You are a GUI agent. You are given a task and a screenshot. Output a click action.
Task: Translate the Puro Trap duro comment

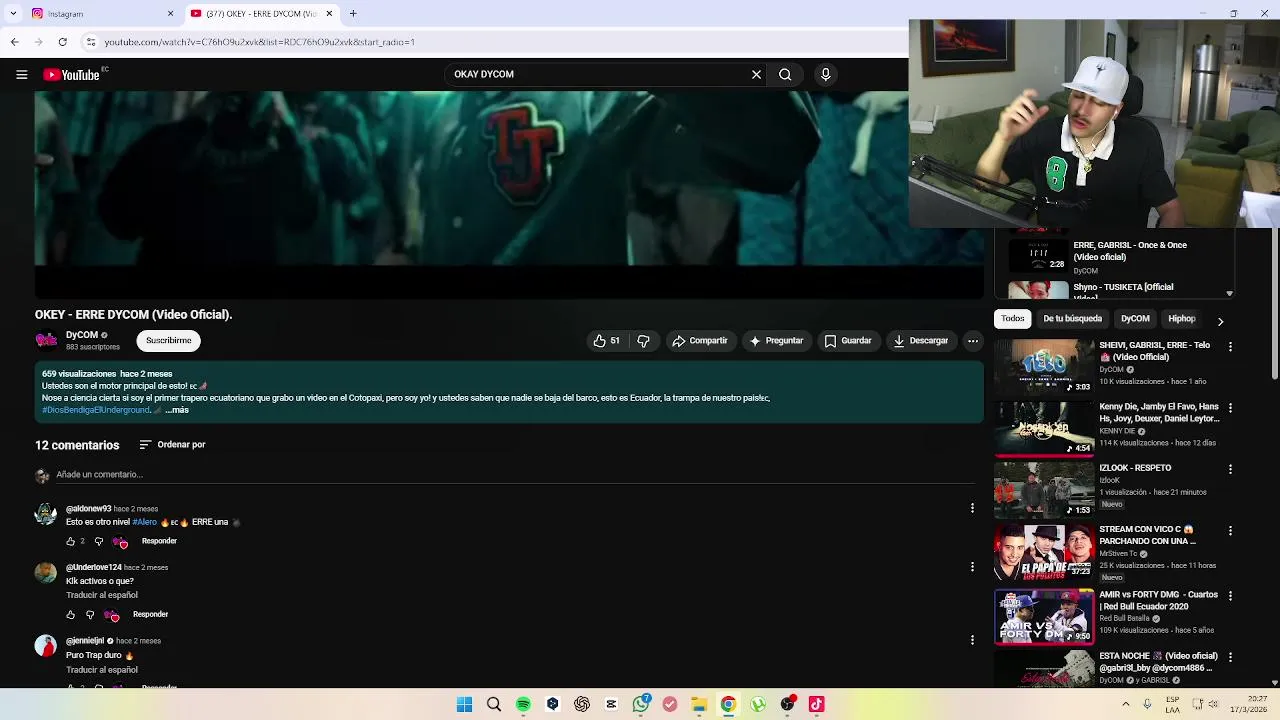102,670
